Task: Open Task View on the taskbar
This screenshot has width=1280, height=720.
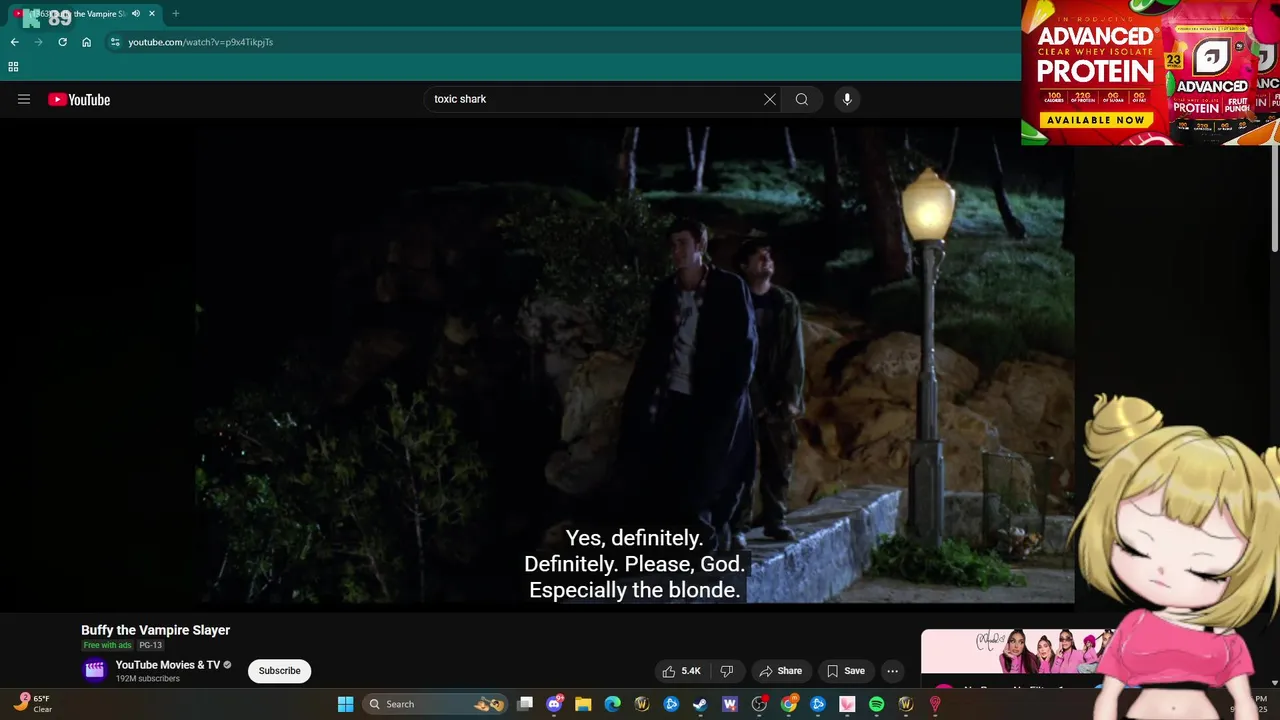Action: (x=525, y=704)
